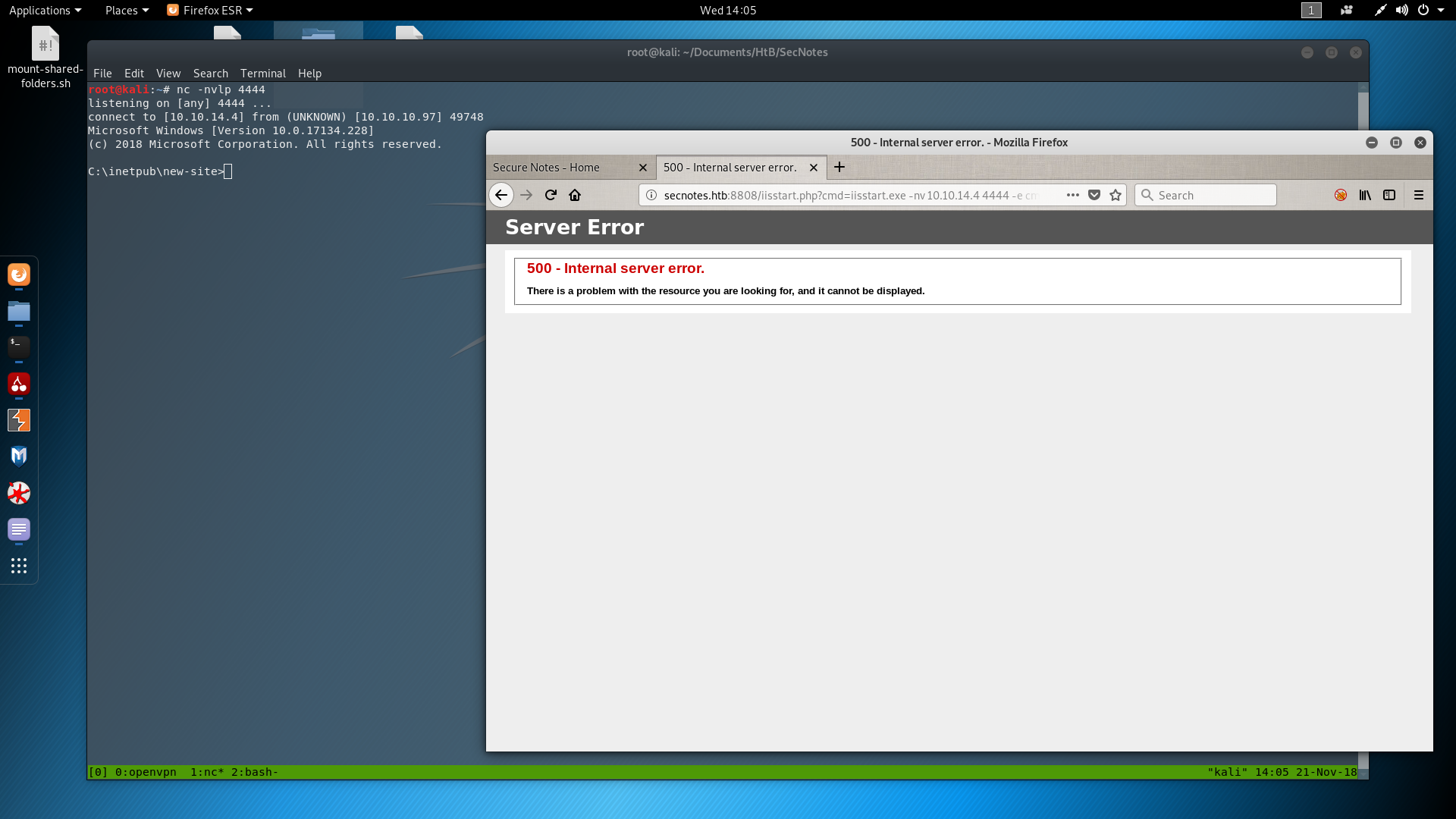Switch to Secure Notes - Home tab

pyautogui.click(x=570, y=168)
